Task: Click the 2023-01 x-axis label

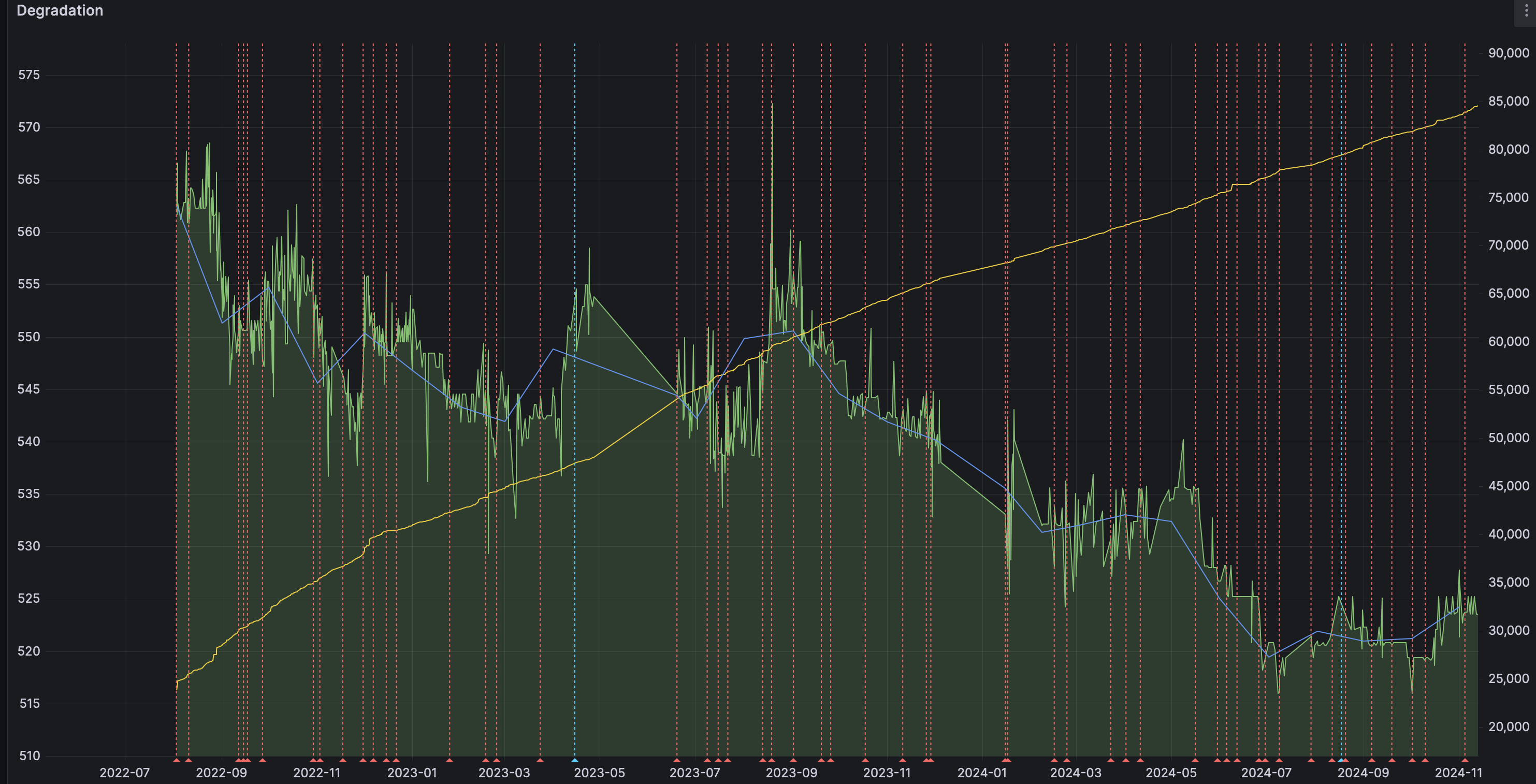Action: click(x=412, y=773)
